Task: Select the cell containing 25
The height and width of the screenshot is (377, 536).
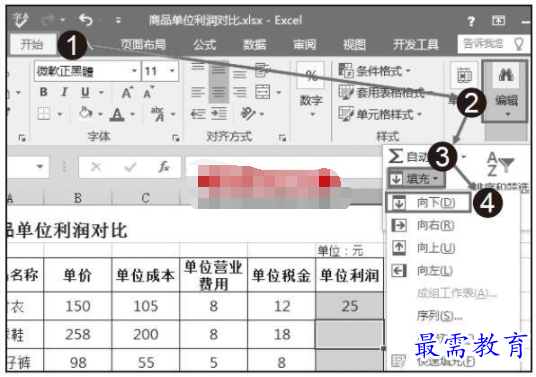Action: 349,306
